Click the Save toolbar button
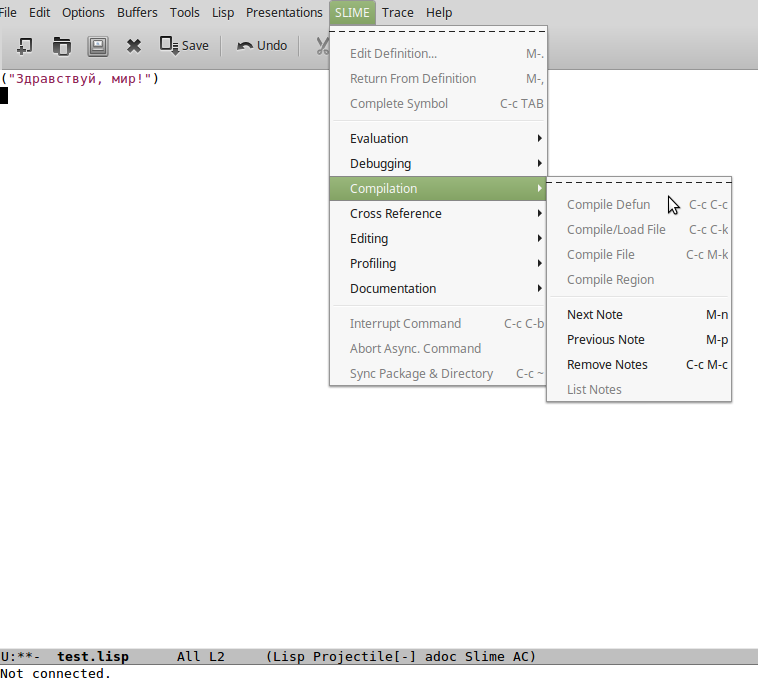 [184, 46]
